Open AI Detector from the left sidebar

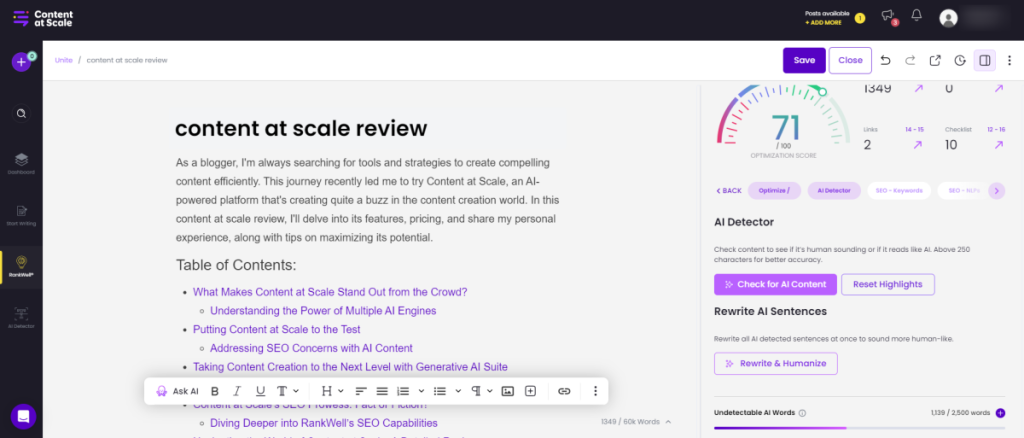coord(21,317)
